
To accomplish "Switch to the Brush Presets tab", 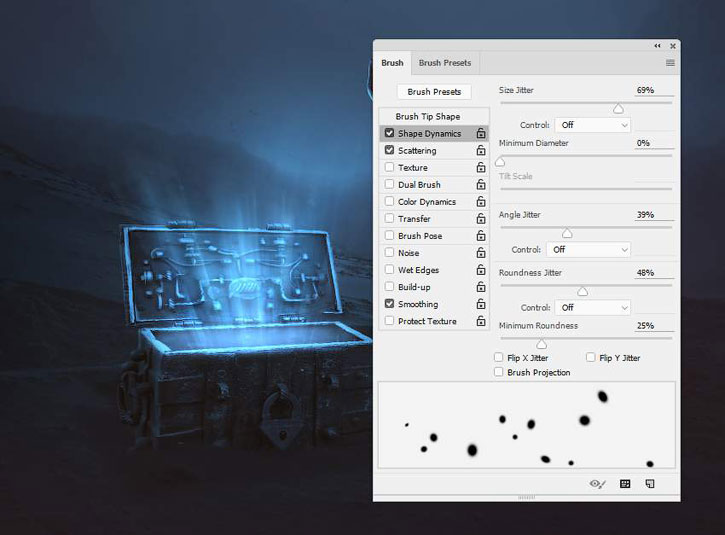I will (445, 63).
